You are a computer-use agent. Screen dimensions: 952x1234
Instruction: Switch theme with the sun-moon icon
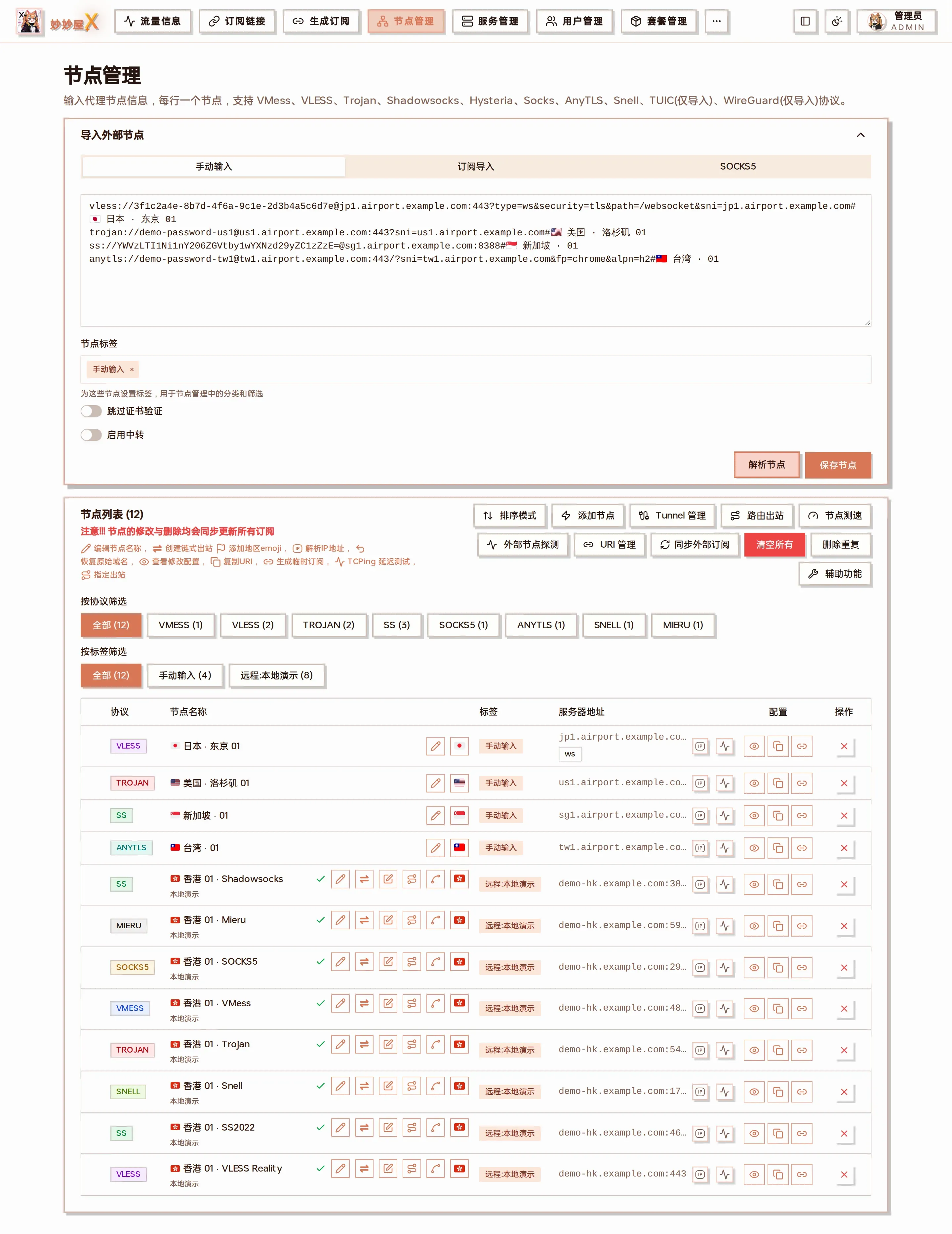click(x=837, y=21)
